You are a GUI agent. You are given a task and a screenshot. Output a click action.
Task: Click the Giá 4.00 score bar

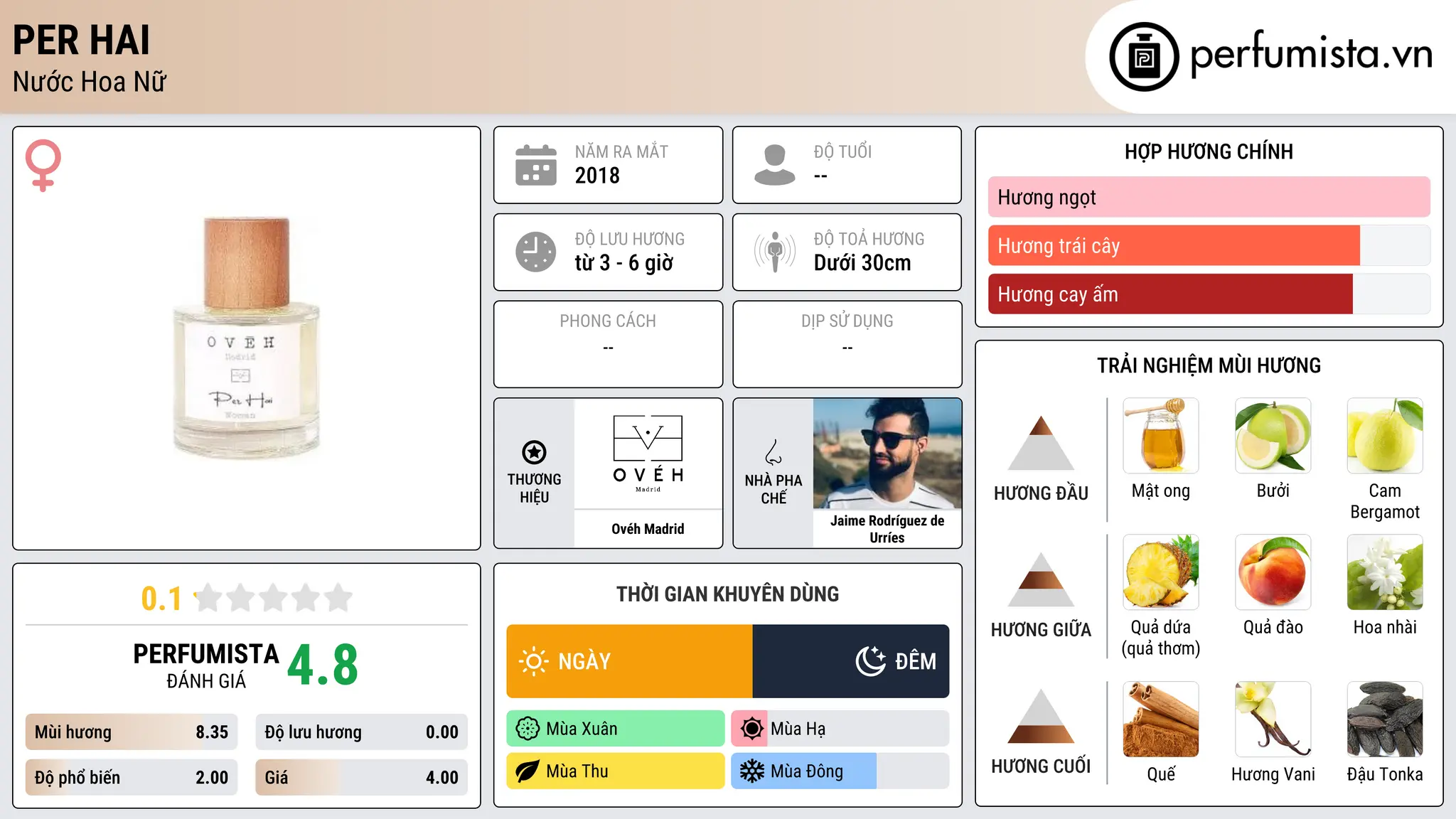361,778
